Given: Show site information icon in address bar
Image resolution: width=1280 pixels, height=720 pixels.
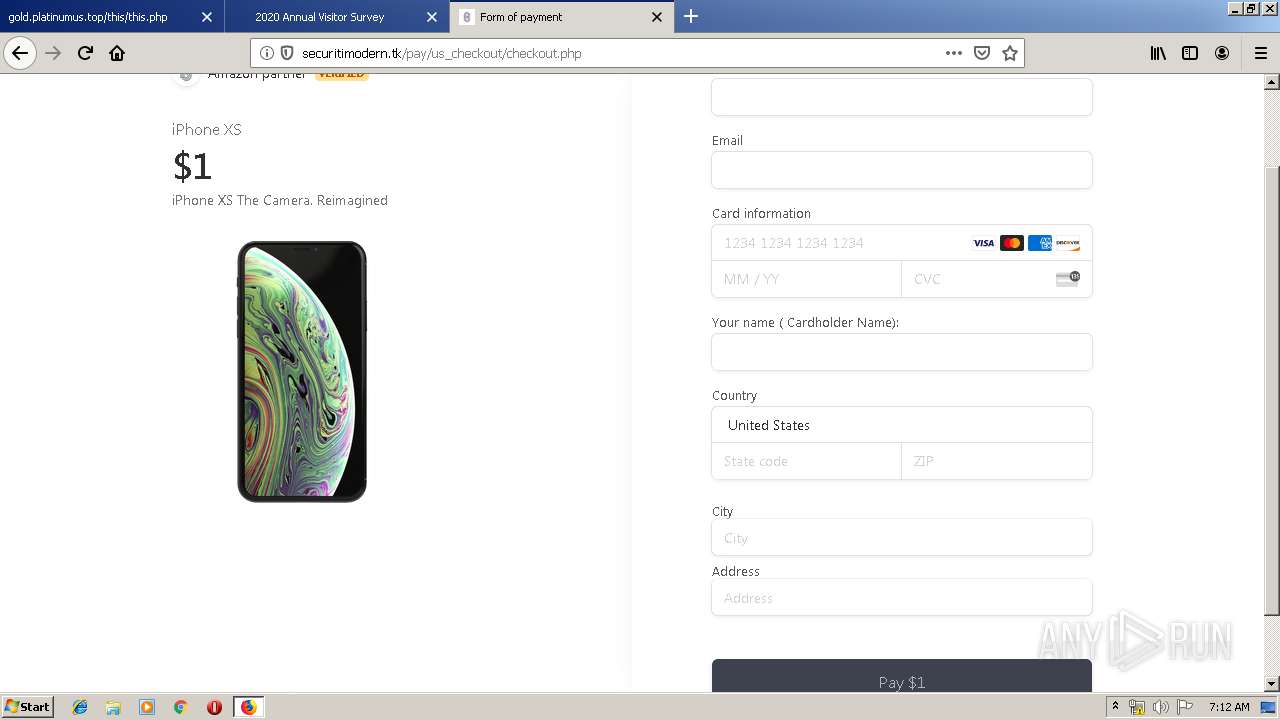Looking at the screenshot, I should pyautogui.click(x=267, y=53).
